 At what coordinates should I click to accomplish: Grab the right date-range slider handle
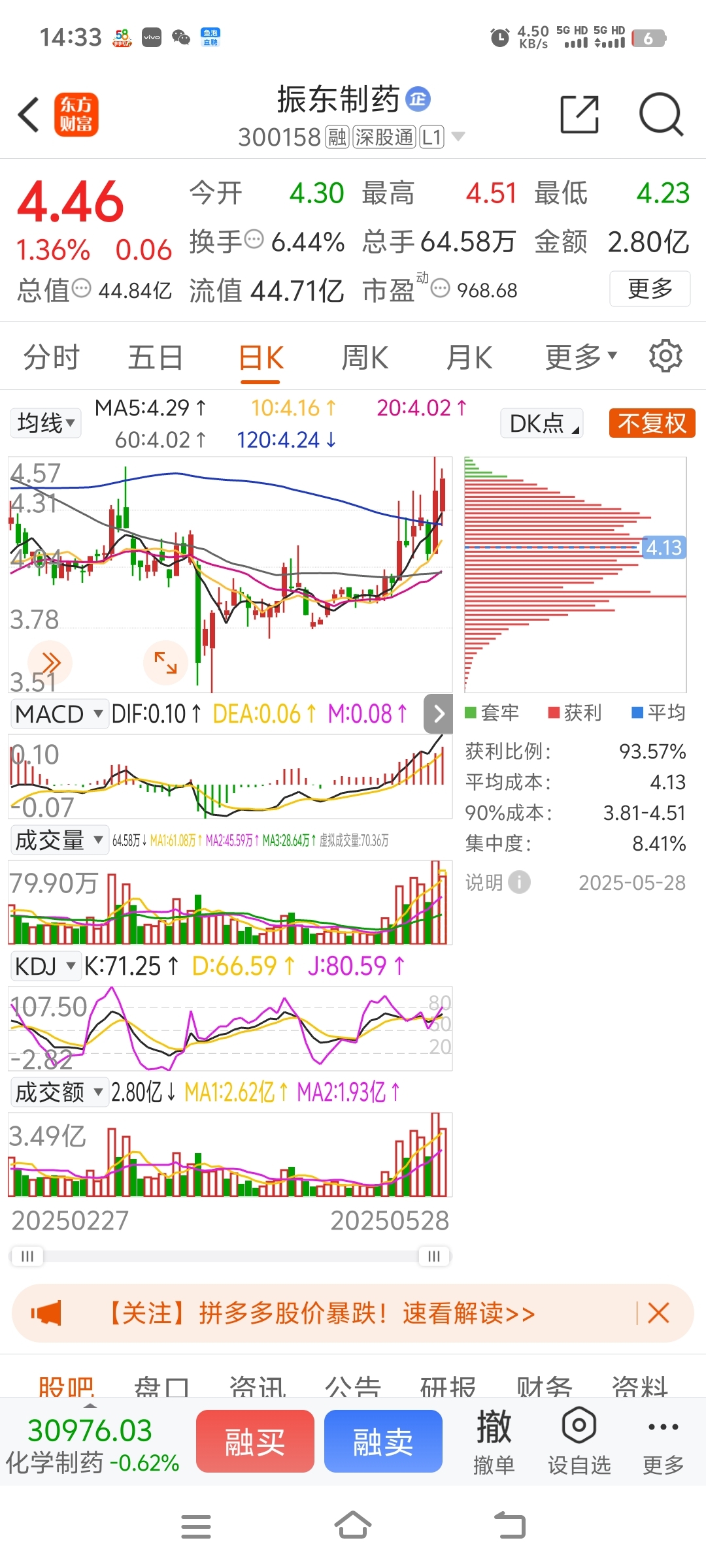pos(434,1256)
